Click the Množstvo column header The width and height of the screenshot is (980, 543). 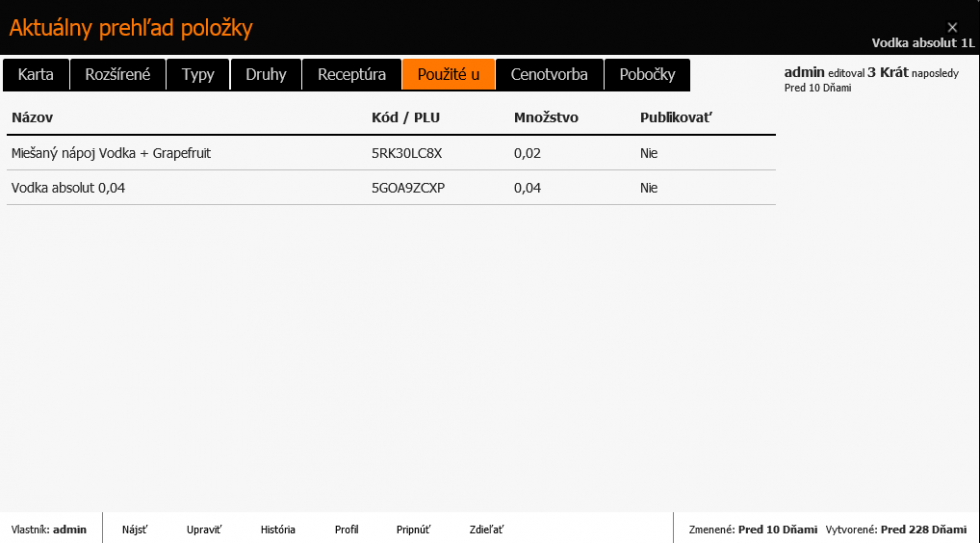pos(546,118)
